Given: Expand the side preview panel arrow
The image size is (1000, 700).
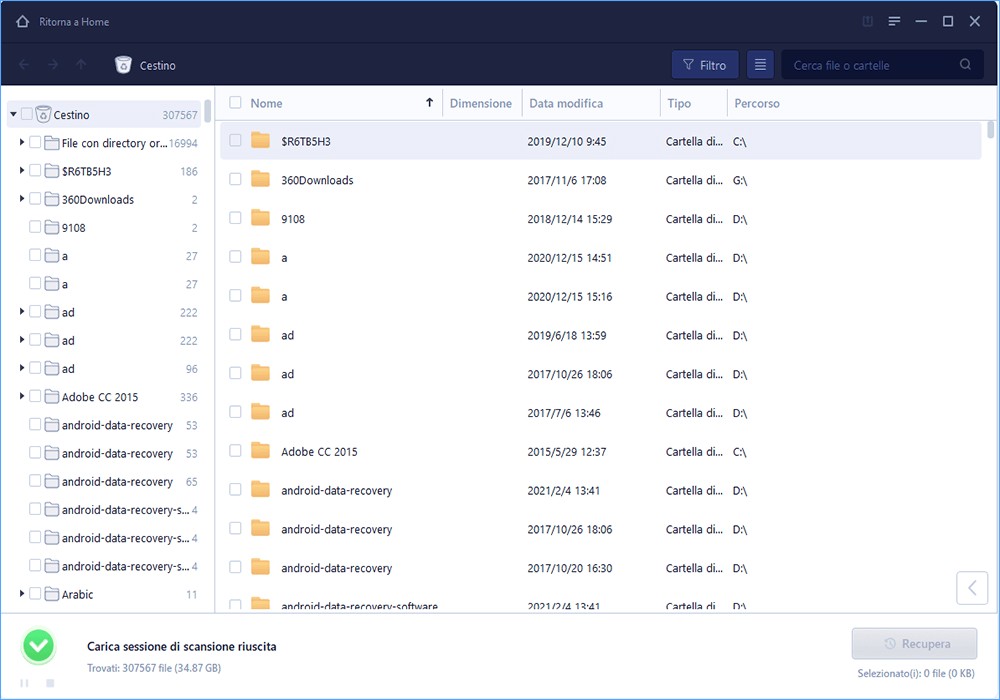Looking at the screenshot, I should tap(972, 588).
